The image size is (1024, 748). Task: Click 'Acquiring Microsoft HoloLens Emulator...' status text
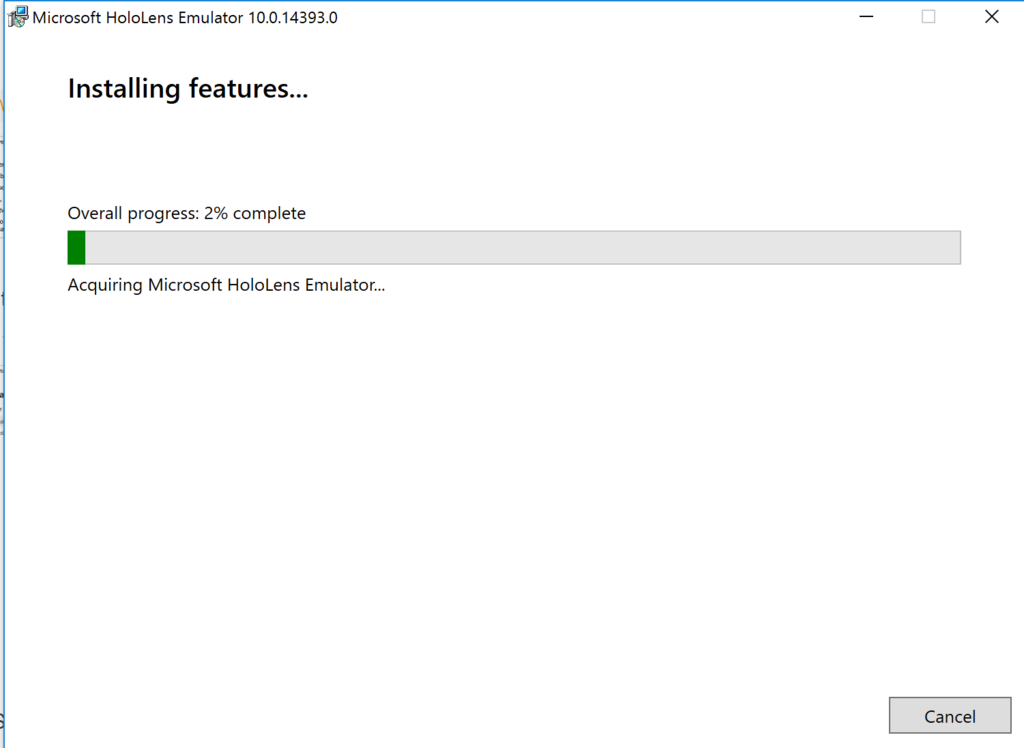coord(226,285)
